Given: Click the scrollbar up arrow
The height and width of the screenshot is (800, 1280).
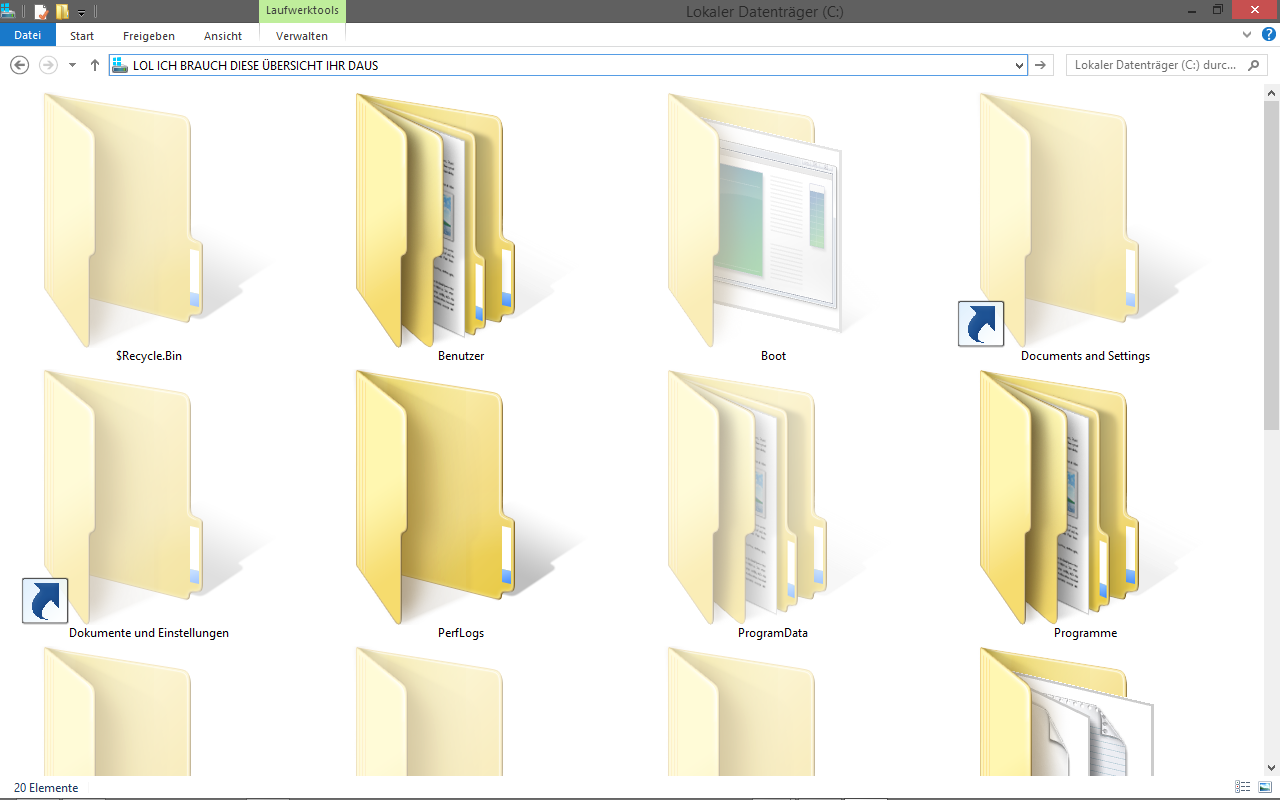Looking at the screenshot, I should click(1271, 92).
